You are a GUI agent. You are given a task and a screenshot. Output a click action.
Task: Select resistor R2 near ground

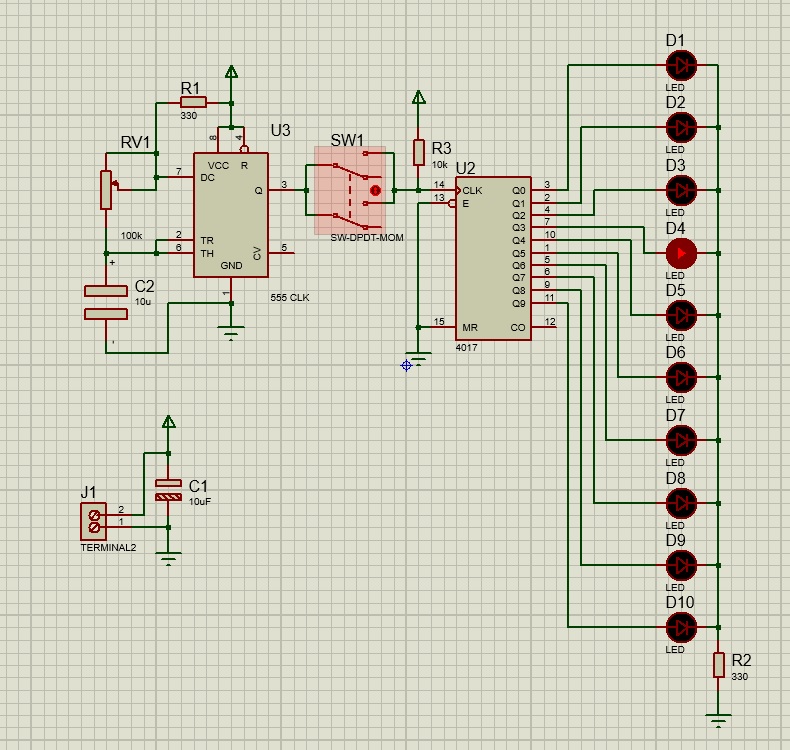coord(718,665)
